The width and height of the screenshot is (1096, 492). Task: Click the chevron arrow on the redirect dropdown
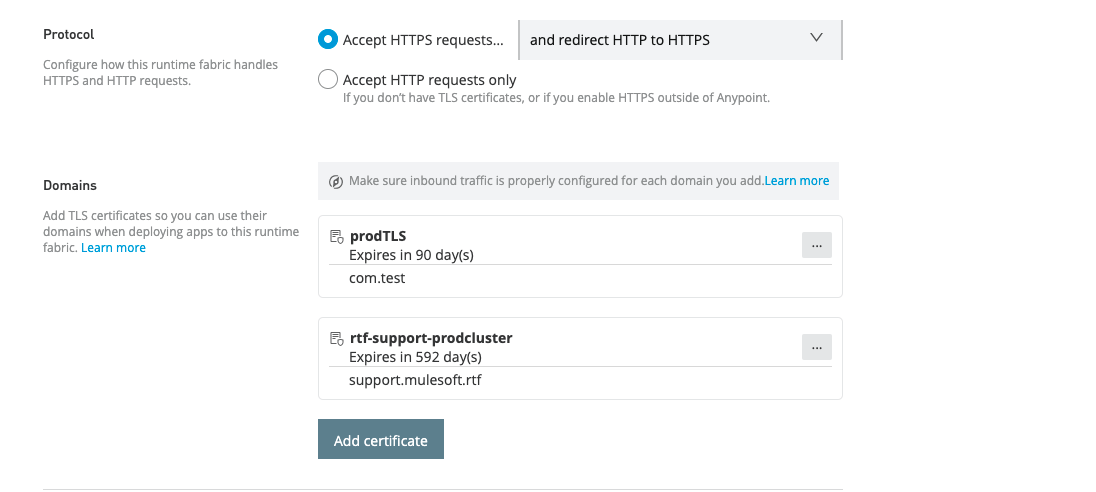(816, 38)
